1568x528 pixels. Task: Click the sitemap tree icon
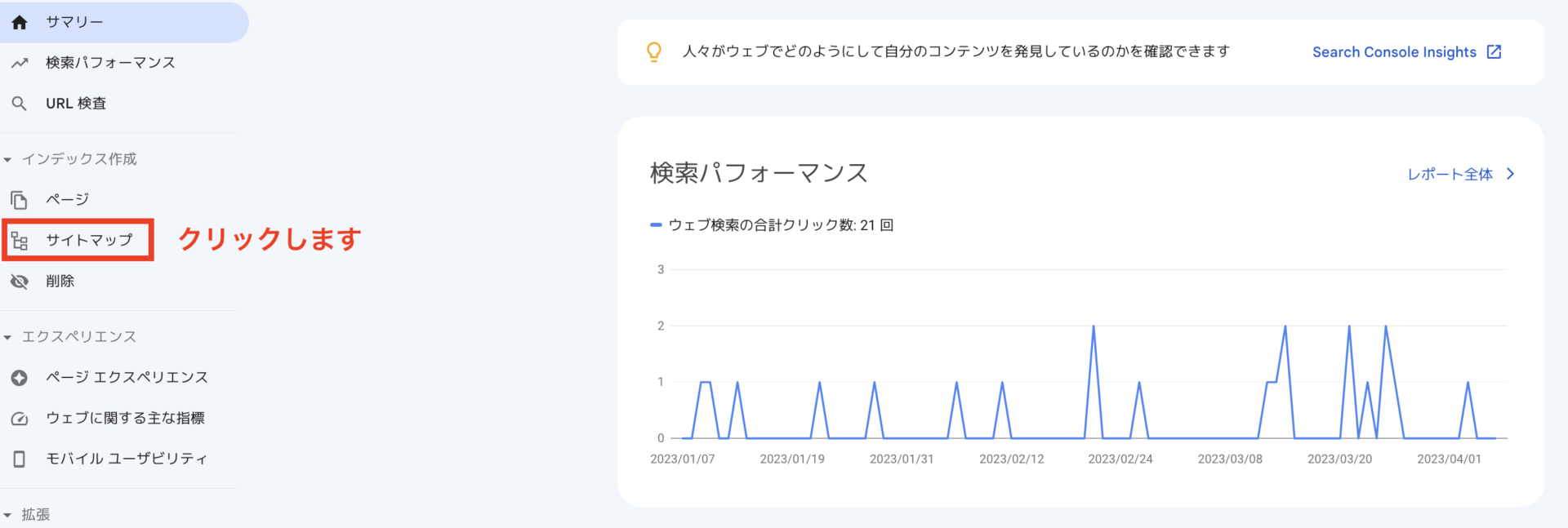[20, 240]
